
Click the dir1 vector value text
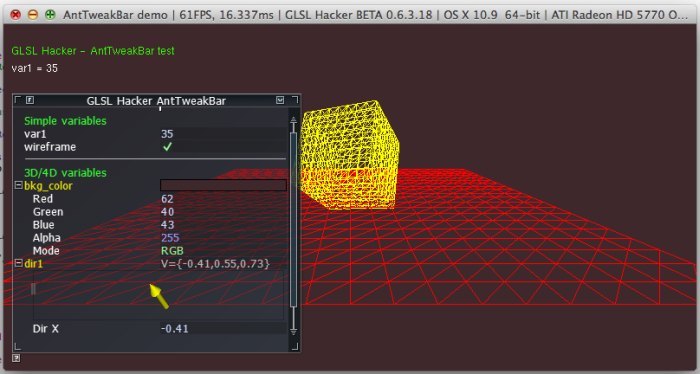[215, 264]
